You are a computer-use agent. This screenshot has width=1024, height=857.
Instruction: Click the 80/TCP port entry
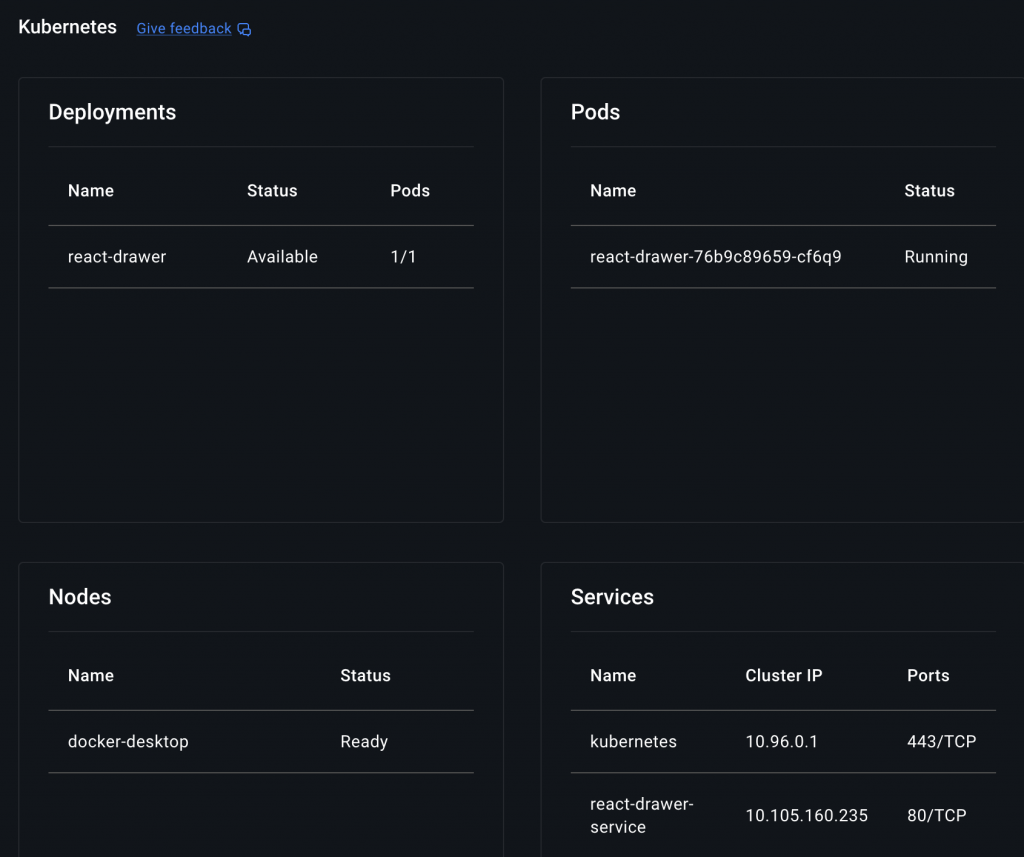(x=936, y=816)
